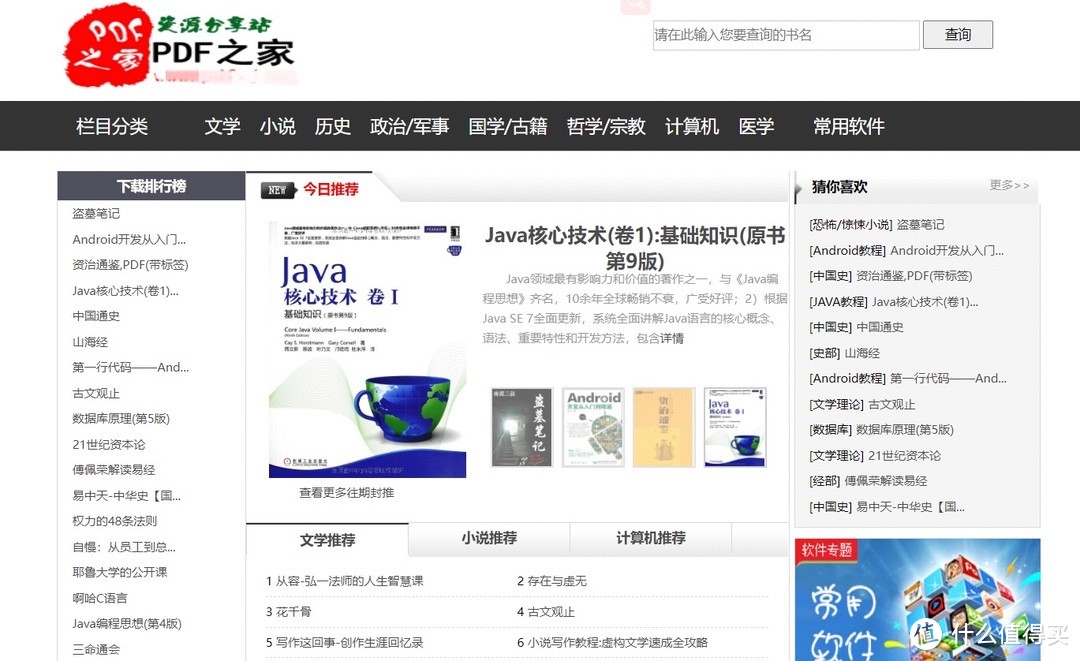Open 4 古文观止 in 文学推荐 list

546,611
